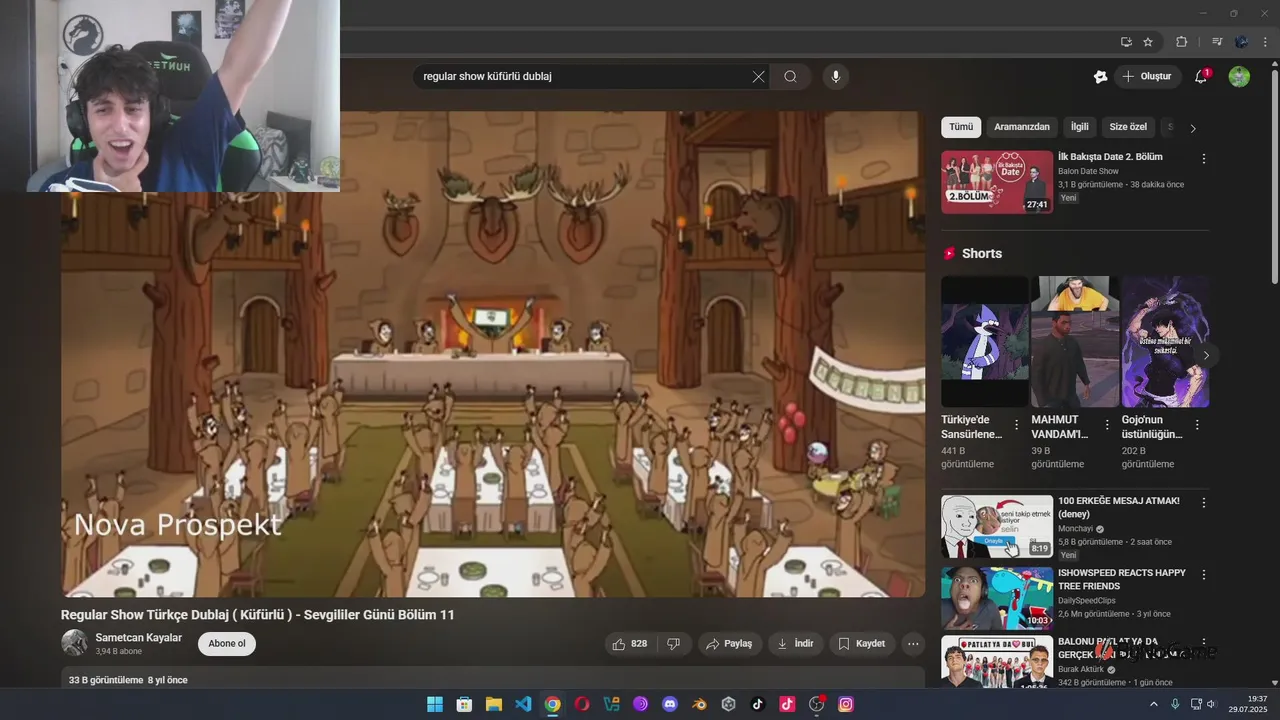Open Chrome profile avatar
Screen dimensions: 1280x720
click(1242, 42)
